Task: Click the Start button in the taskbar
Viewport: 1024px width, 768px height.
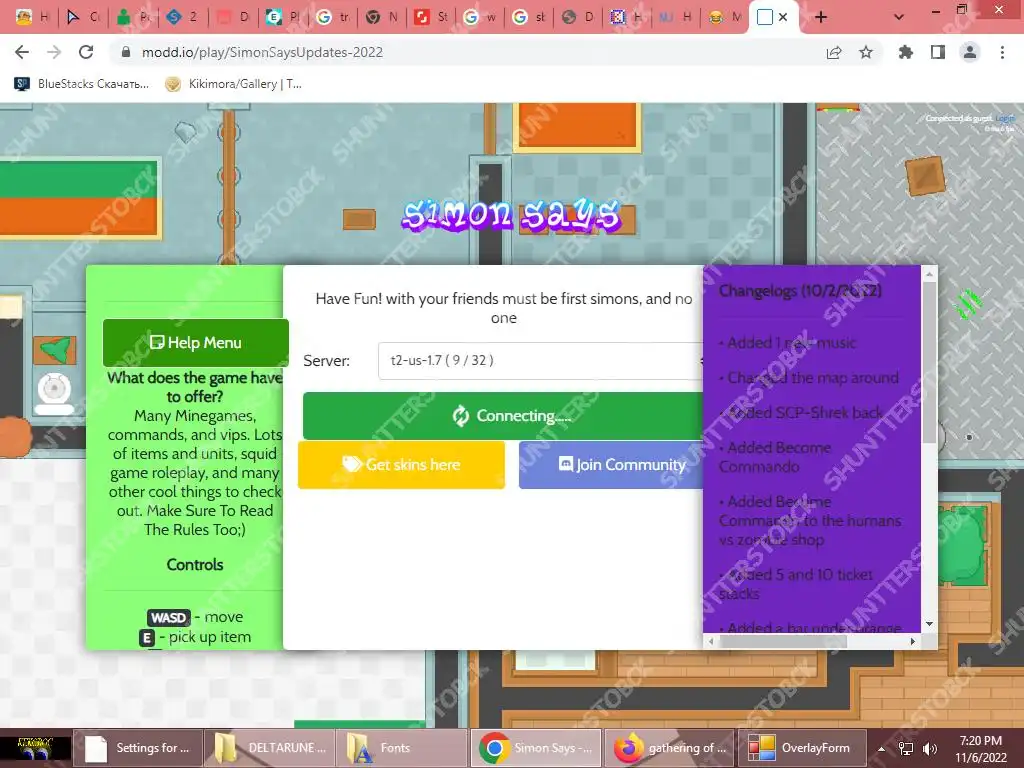Action: pos(35,748)
